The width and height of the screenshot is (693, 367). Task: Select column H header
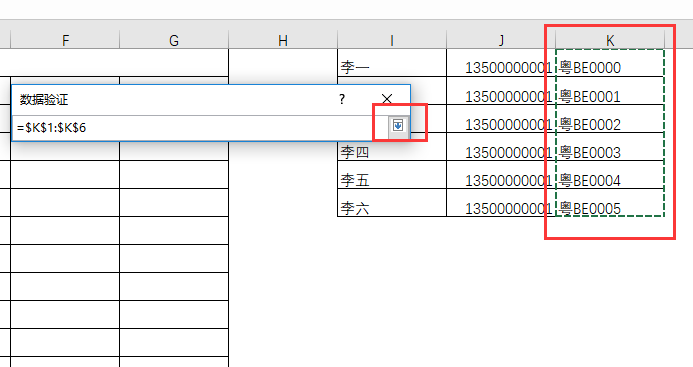tap(283, 40)
